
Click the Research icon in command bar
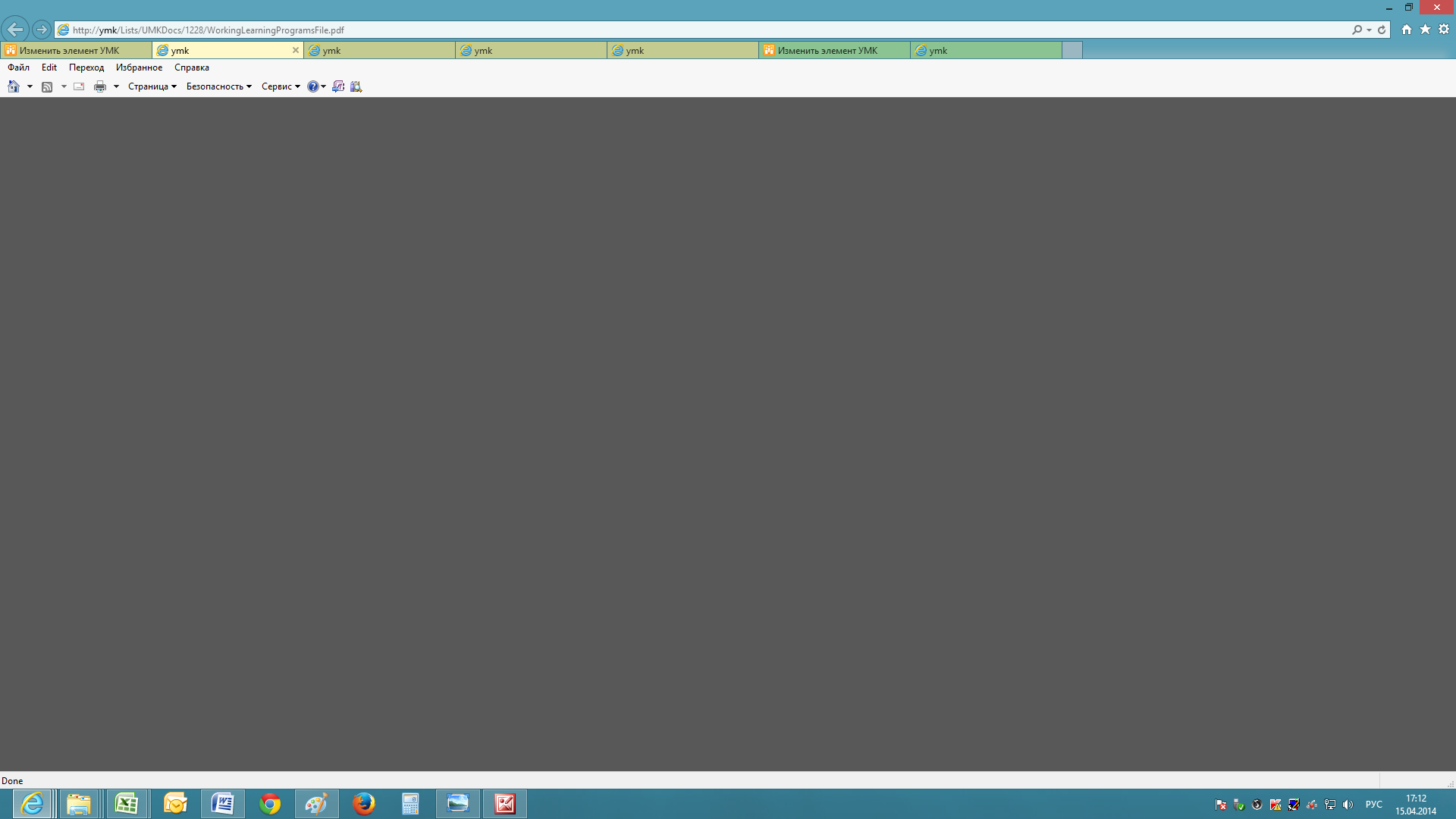pos(356,86)
